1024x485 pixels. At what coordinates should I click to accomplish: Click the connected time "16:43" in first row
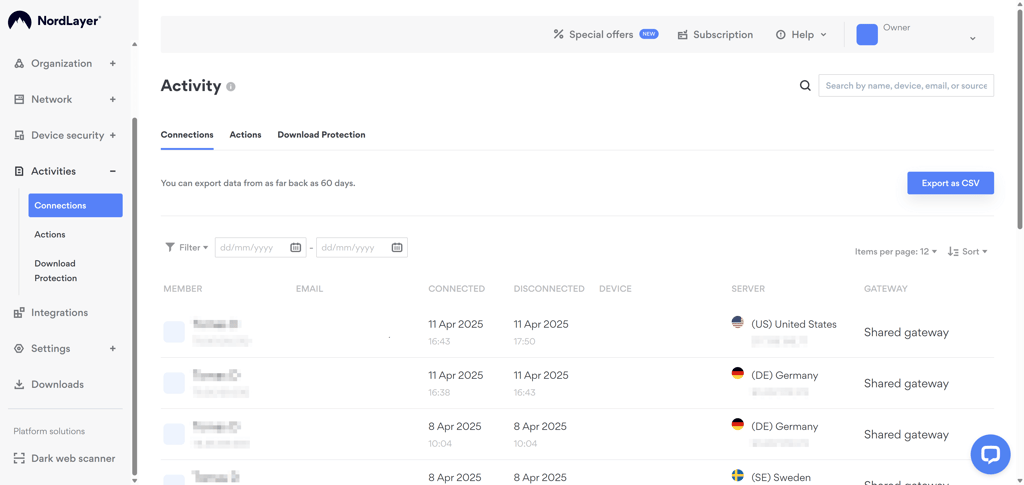tap(440, 341)
